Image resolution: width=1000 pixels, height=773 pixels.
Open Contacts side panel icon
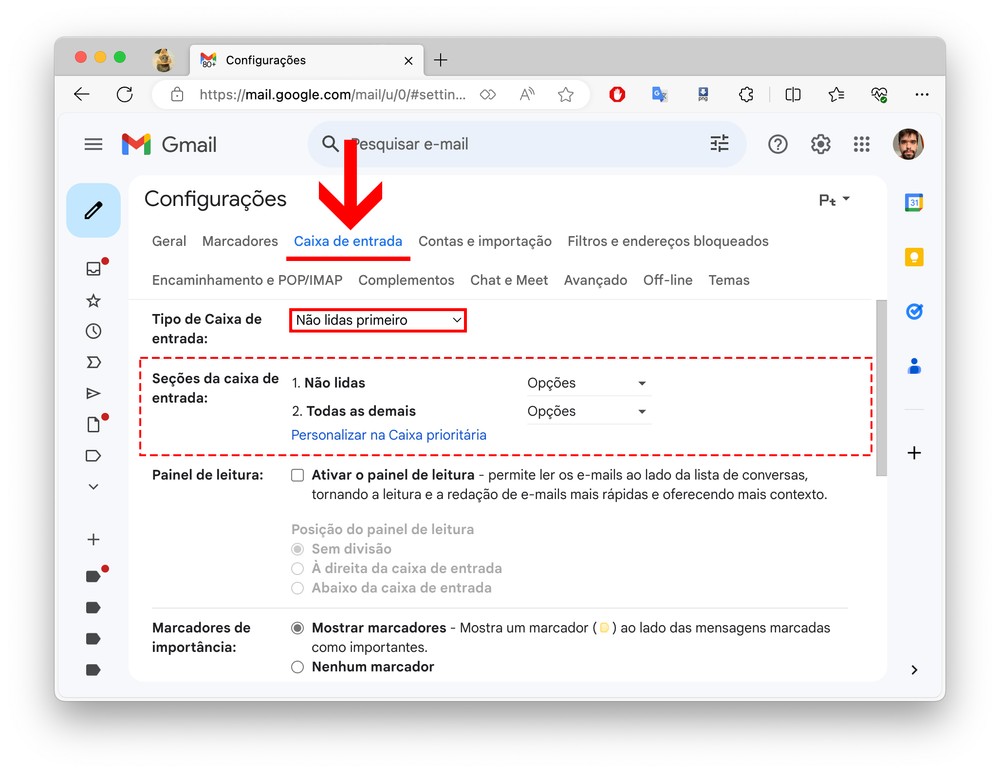pos(914,366)
